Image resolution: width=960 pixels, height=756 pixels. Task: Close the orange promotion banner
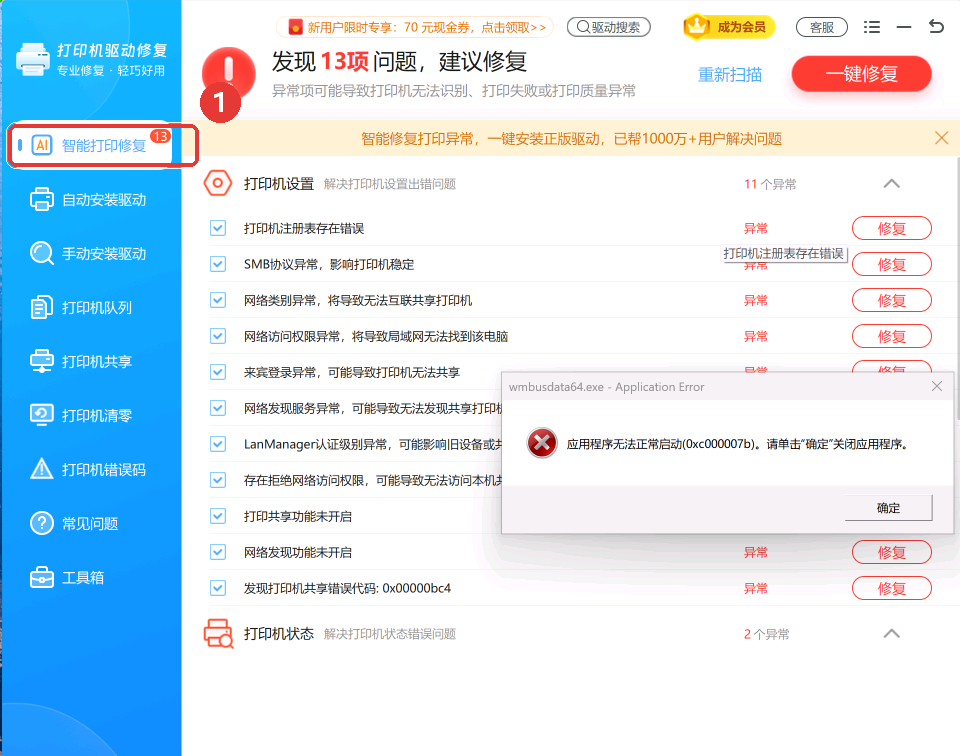942,138
